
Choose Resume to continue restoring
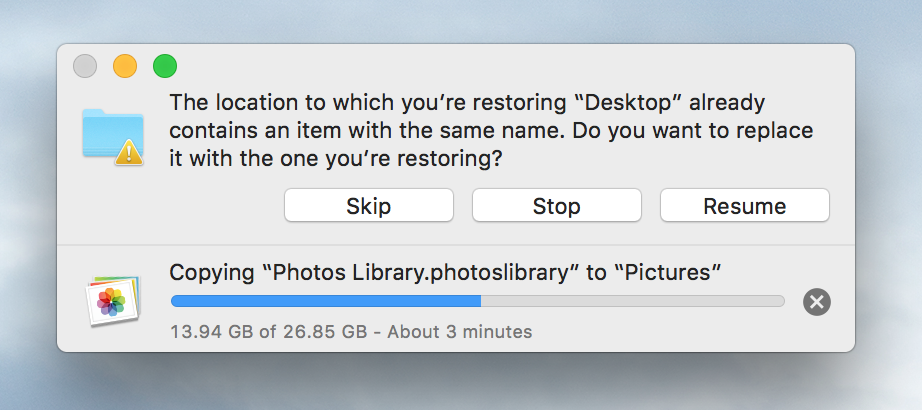tap(744, 206)
